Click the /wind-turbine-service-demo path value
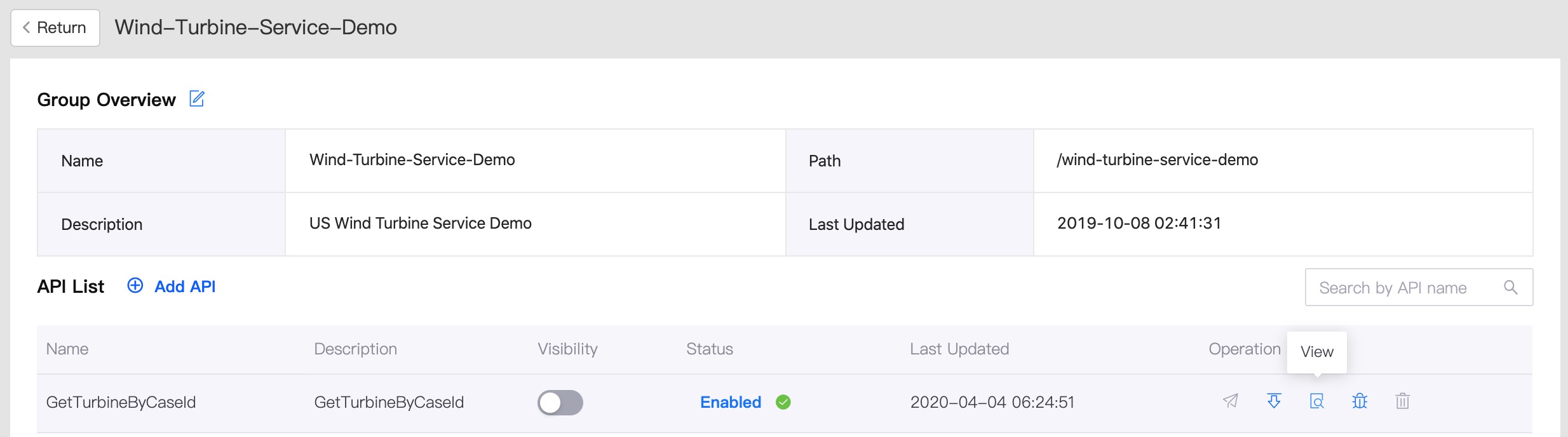 click(1157, 160)
